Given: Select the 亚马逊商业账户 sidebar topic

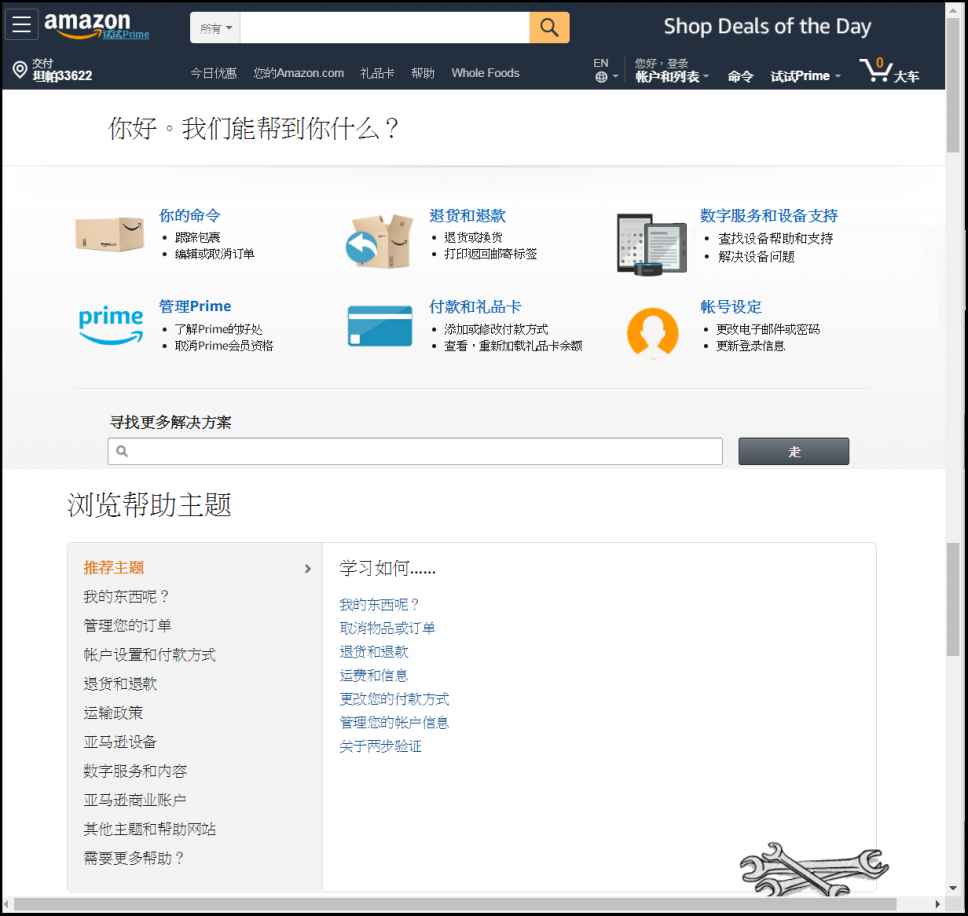Looking at the screenshot, I should point(135,799).
